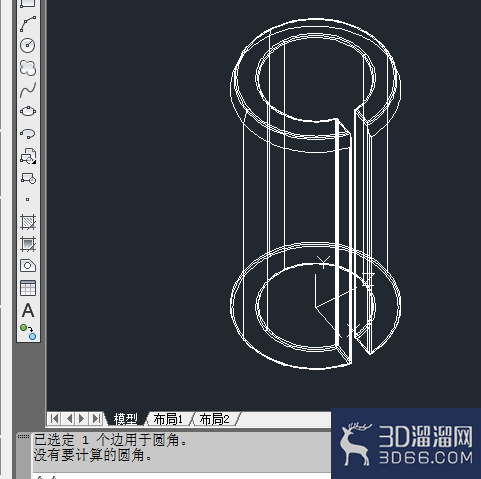481x479 pixels.
Task: Grab the command window grip handle
Action: tap(23, 436)
